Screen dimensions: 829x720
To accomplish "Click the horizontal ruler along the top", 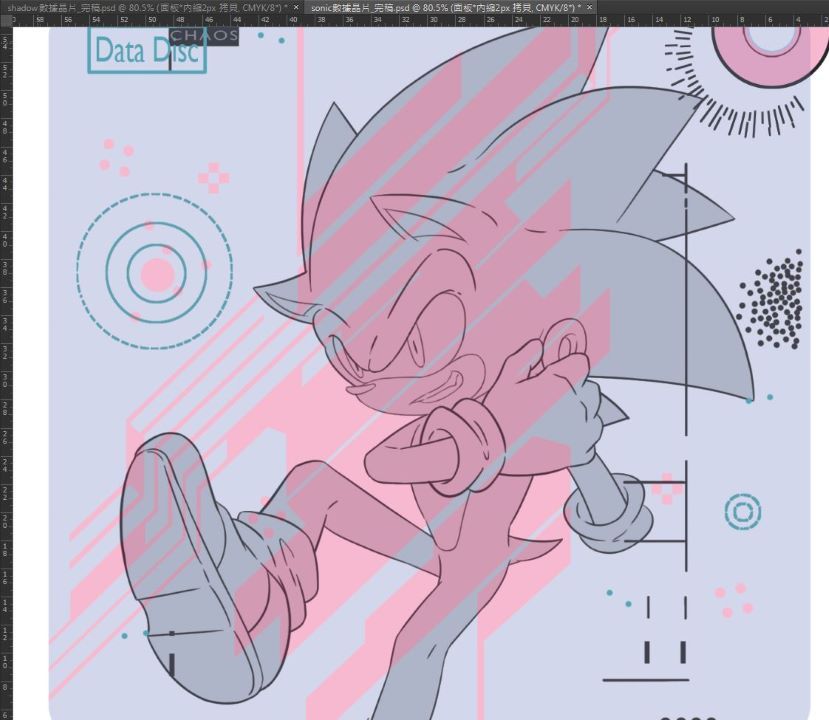I will point(420,20).
